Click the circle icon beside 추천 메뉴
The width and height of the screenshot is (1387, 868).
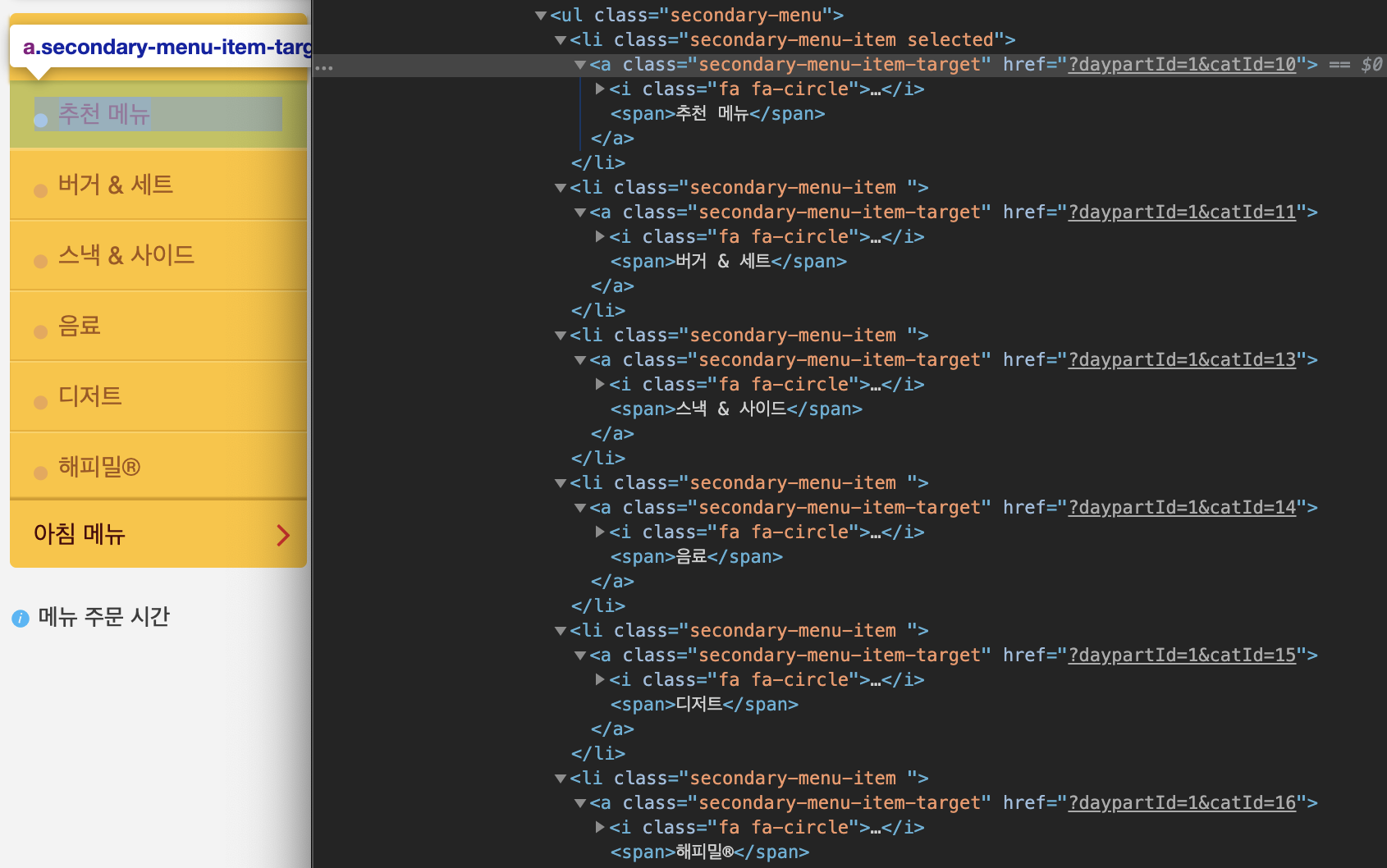41,121
